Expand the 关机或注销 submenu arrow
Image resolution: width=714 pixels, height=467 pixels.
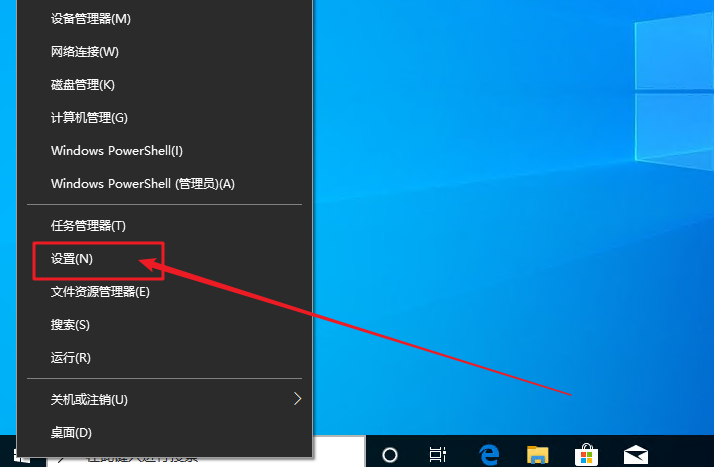coord(297,399)
